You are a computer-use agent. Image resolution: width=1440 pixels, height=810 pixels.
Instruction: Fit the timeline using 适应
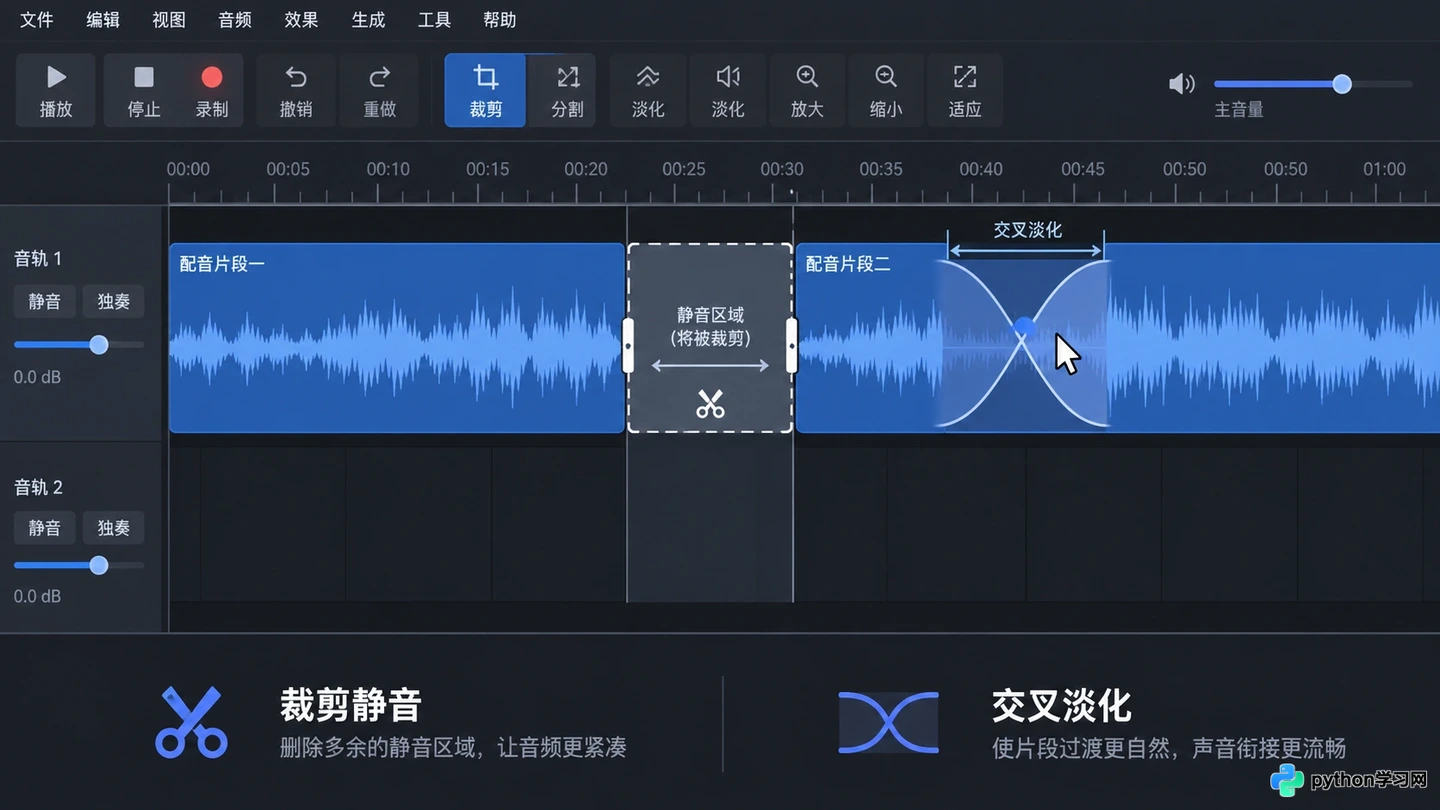click(x=965, y=90)
